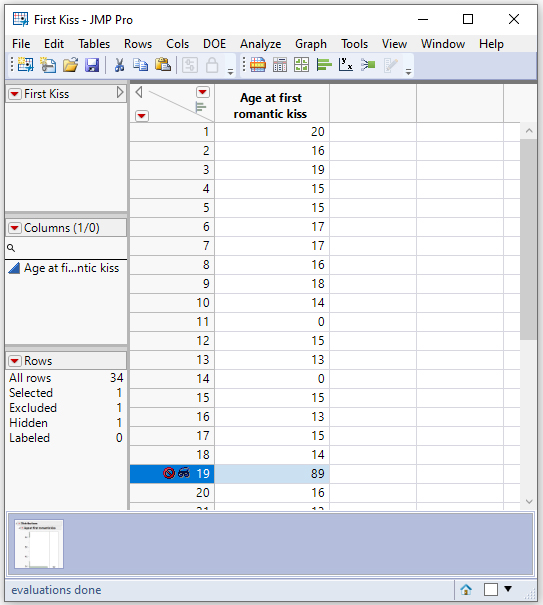Select row number 1

coord(172,132)
